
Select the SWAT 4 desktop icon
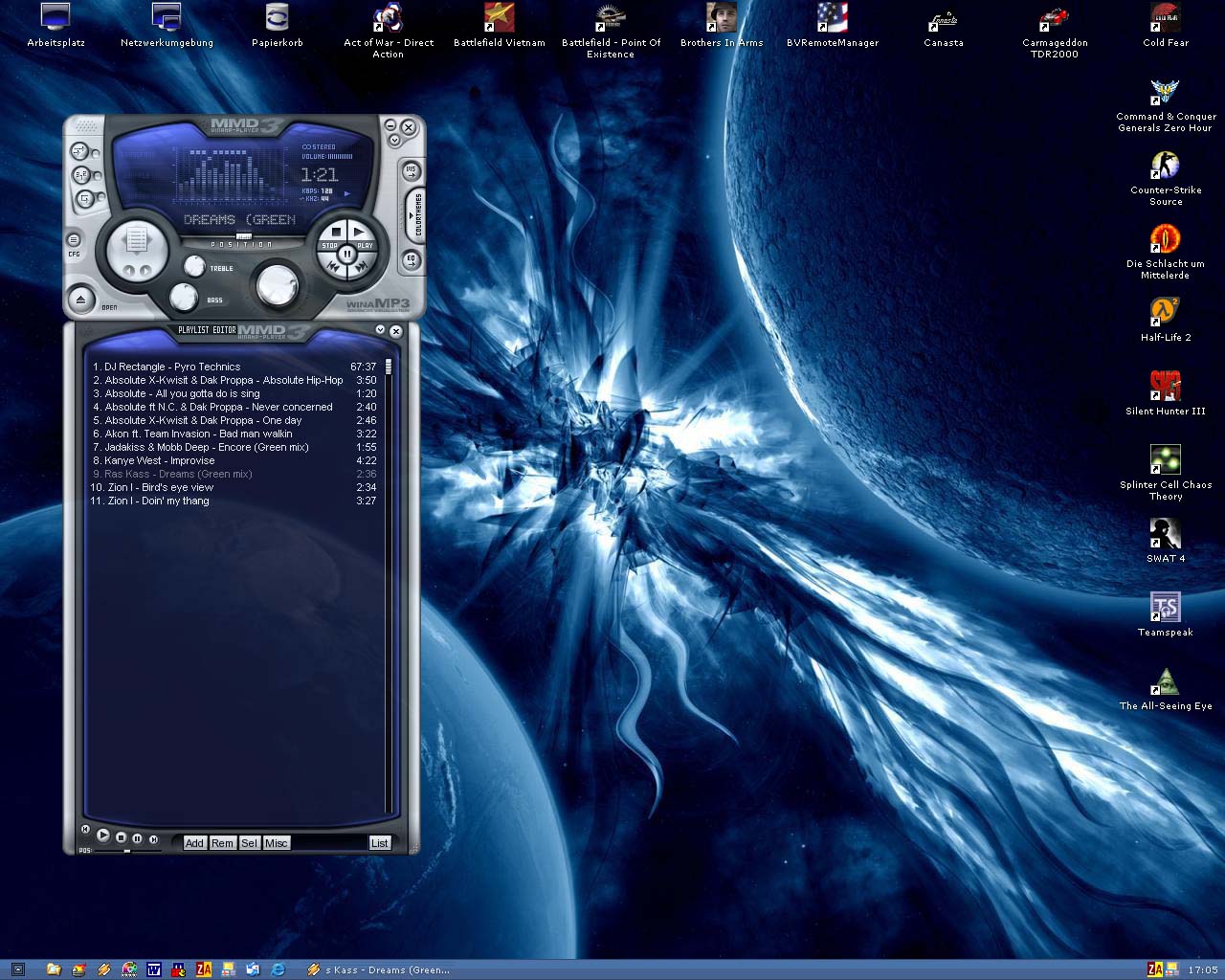pyautogui.click(x=1165, y=540)
